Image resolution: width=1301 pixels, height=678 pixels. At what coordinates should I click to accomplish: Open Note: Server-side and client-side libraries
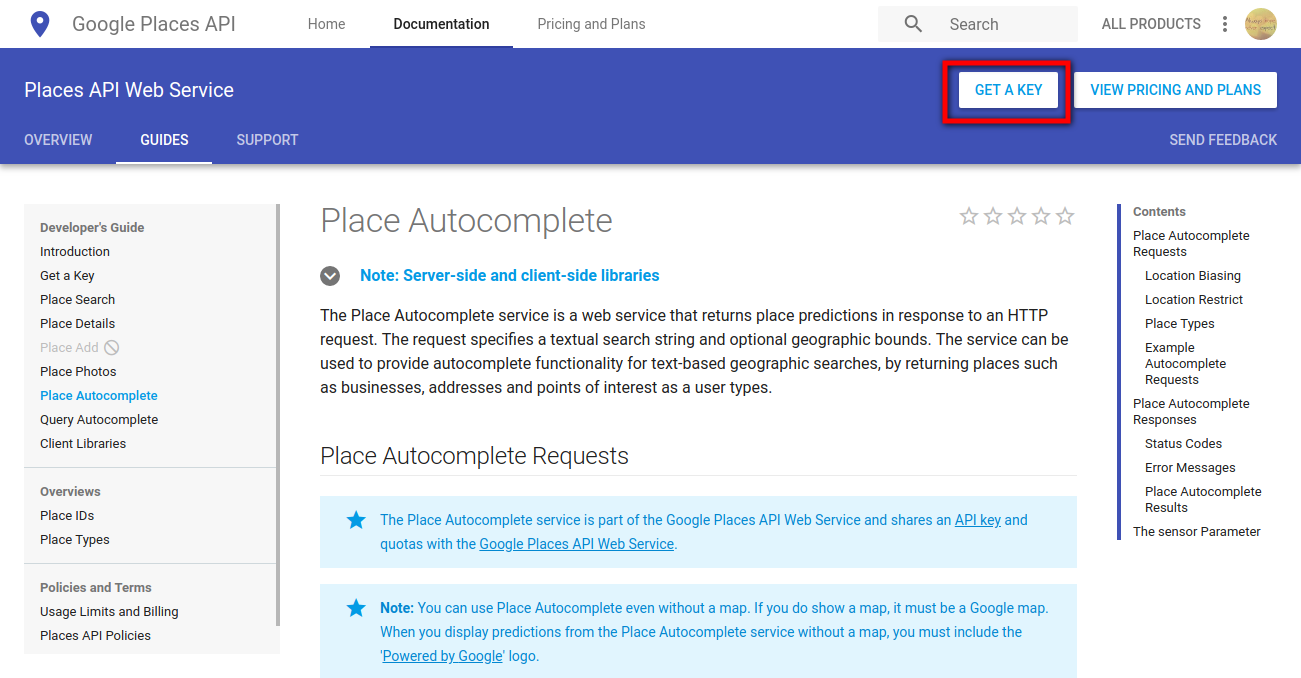coord(509,275)
